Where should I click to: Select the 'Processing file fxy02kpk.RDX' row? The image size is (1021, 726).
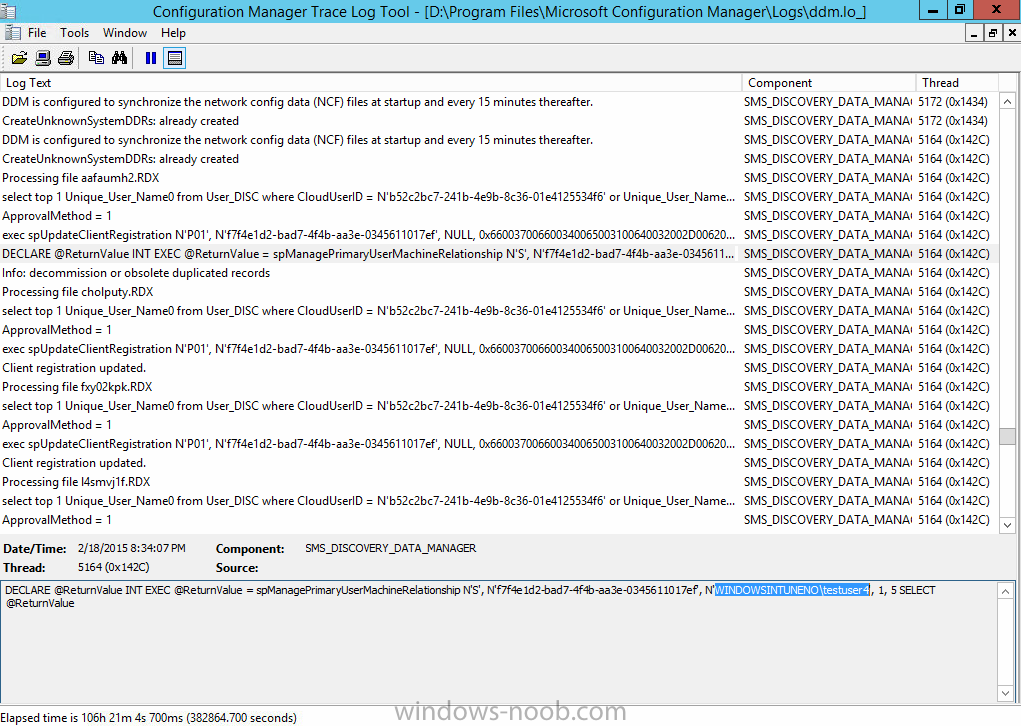point(499,387)
